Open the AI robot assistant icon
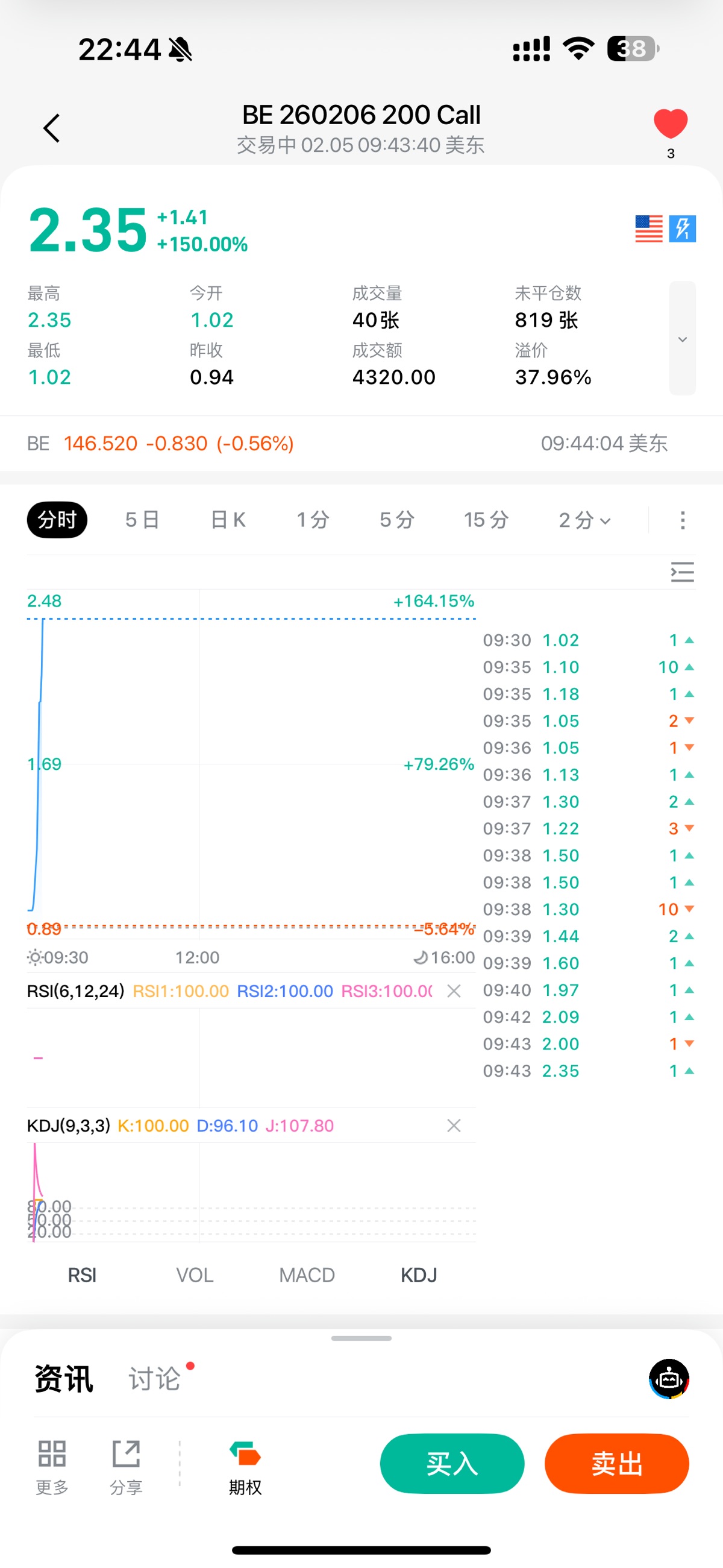The image size is (723, 1568). 669,1379
